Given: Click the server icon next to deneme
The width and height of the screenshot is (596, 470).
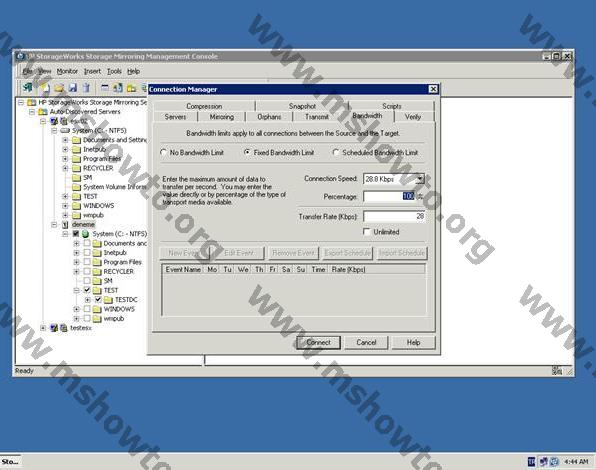Looking at the screenshot, I should (65, 225).
